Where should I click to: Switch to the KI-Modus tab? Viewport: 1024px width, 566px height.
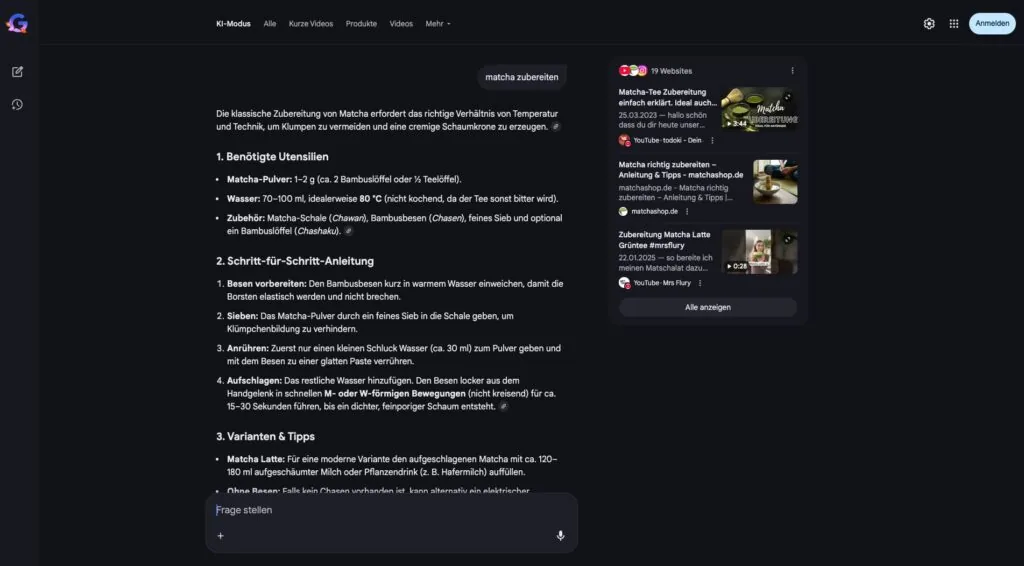point(233,24)
